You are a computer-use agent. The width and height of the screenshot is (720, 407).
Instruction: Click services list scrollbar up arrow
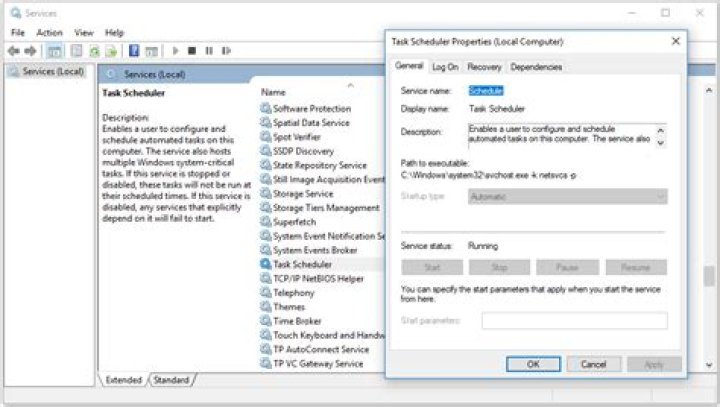coord(709,90)
